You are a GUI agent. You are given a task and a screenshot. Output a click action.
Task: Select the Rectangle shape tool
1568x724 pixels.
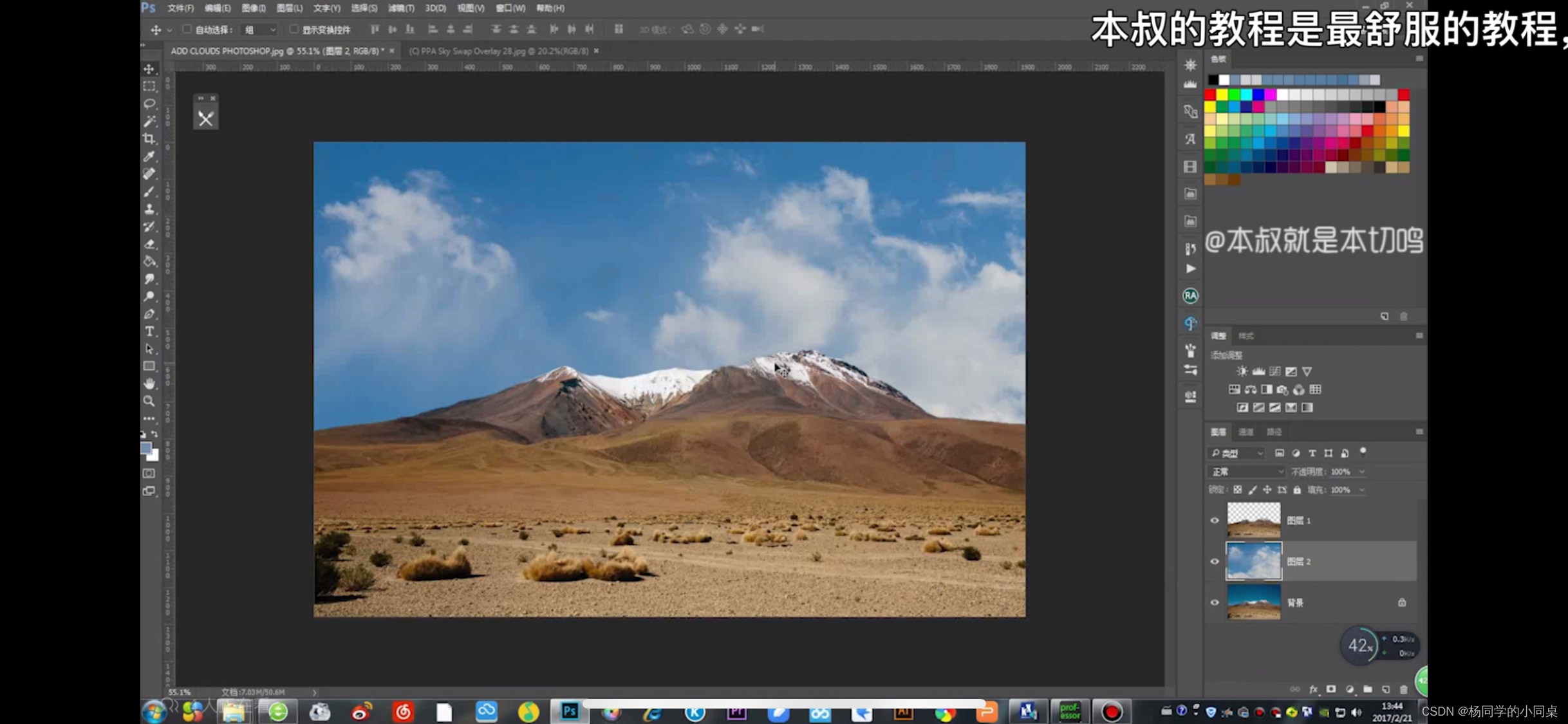click(x=149, y=366)
